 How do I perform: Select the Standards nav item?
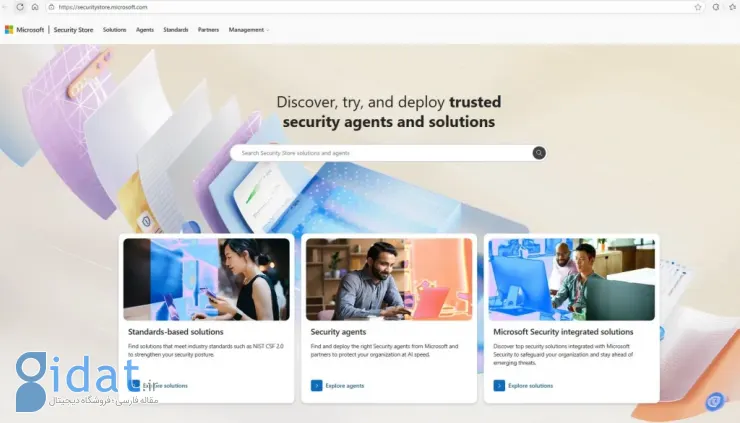coord(176,30)
